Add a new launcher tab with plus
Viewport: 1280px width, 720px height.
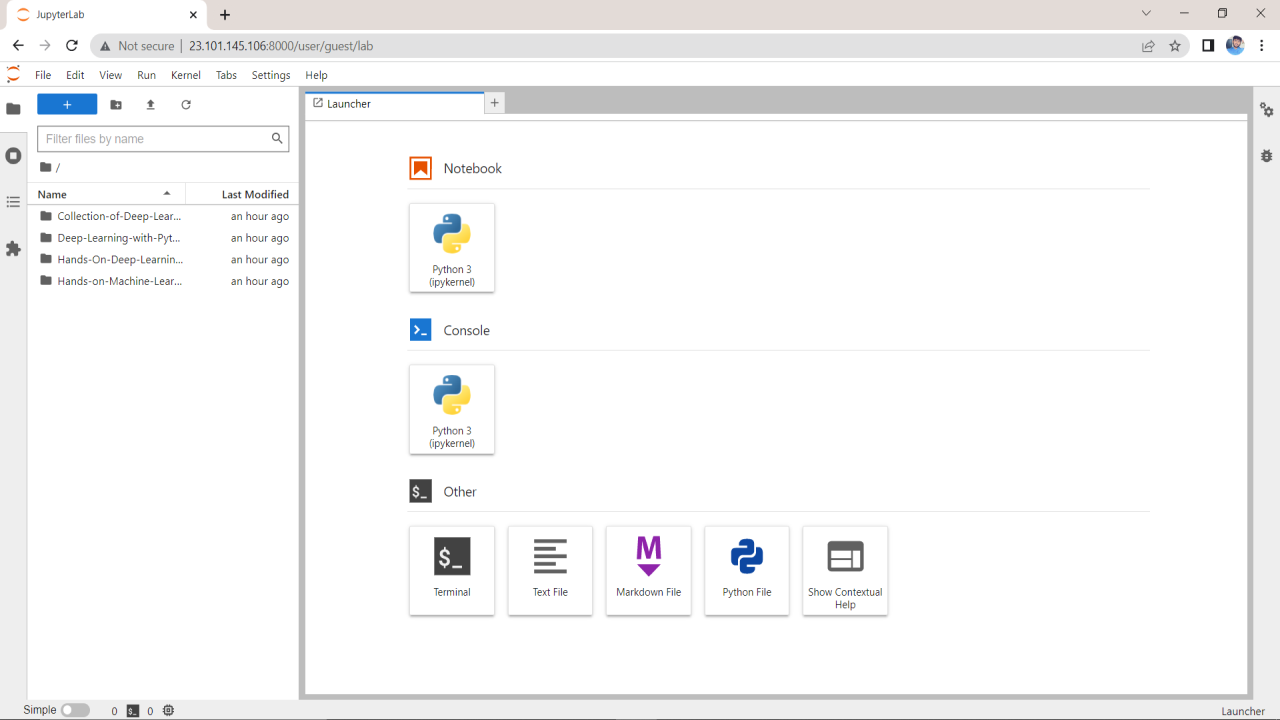(495, 103)
